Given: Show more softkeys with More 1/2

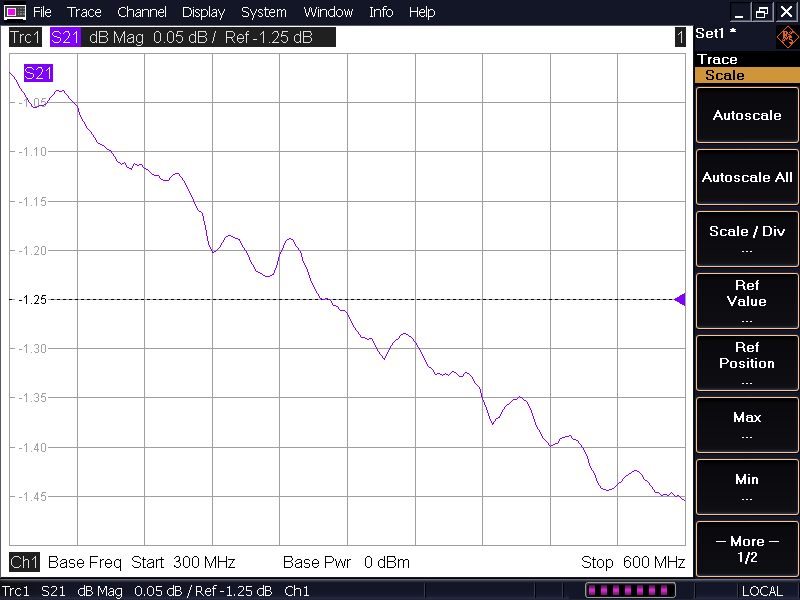Looking at the screenshot, I should pyautogui.click(x=746, y=549).
